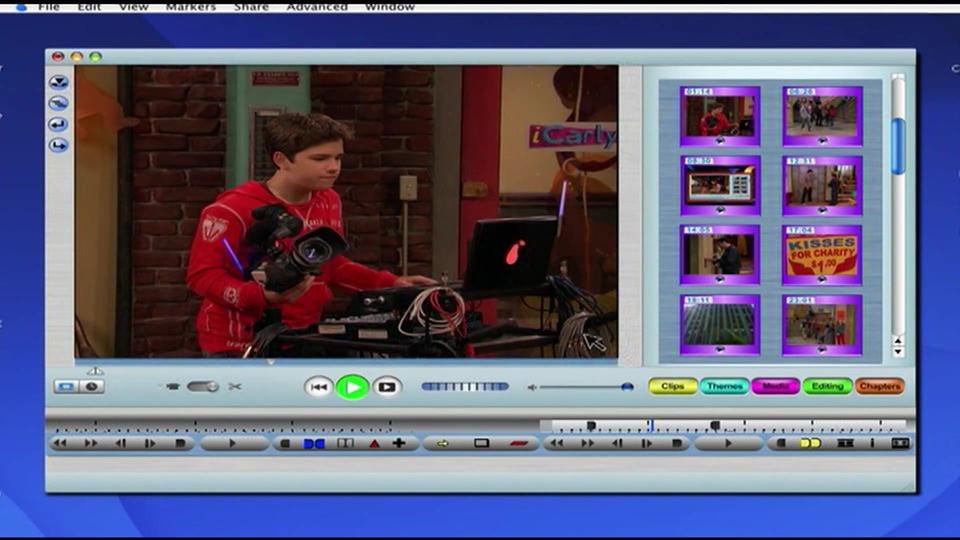Click rewind in toolbar under the clips pane
Screen dimensions: 960x540
[x=556, y=443]
